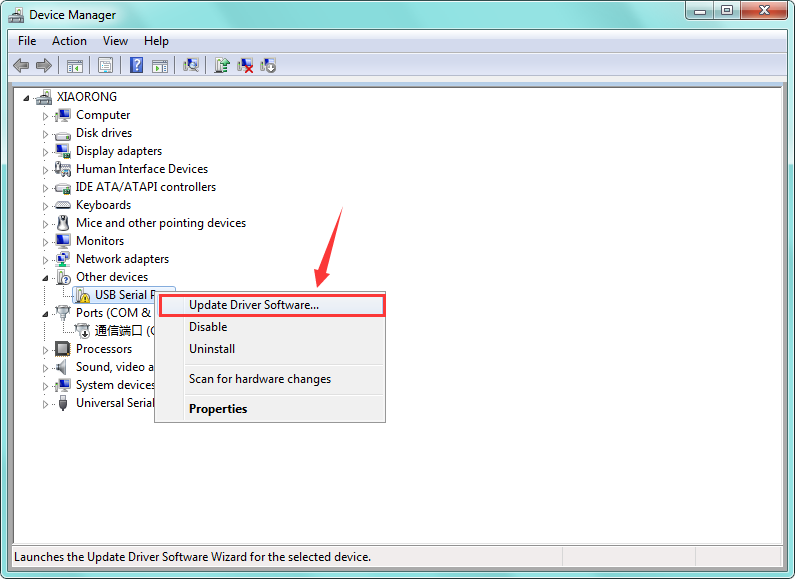Click the Disable device toolbar icon
The width and height of the screenshot is (795, 579).
tap(268, 65)
